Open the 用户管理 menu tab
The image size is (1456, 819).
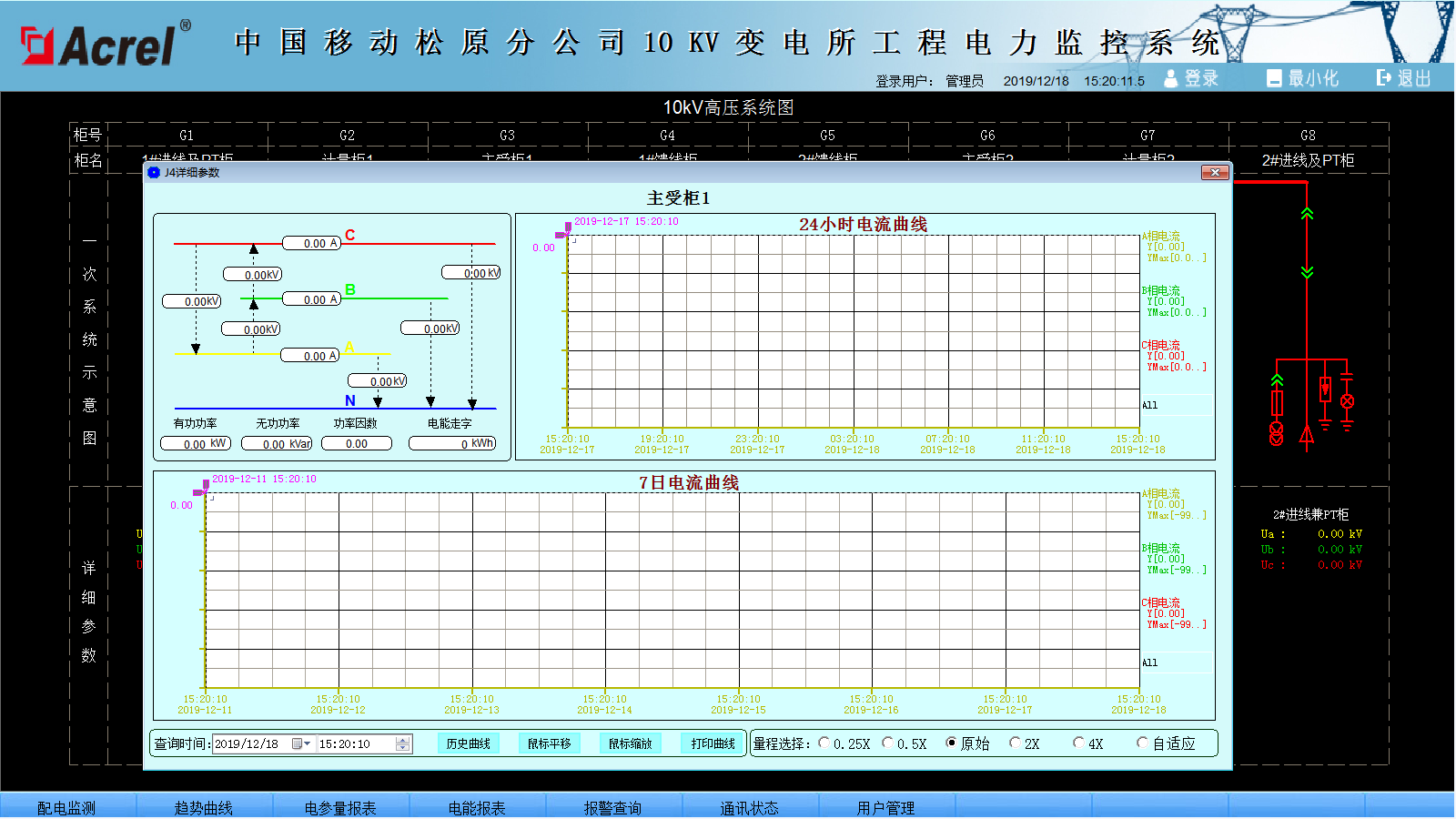pos(886,807)
